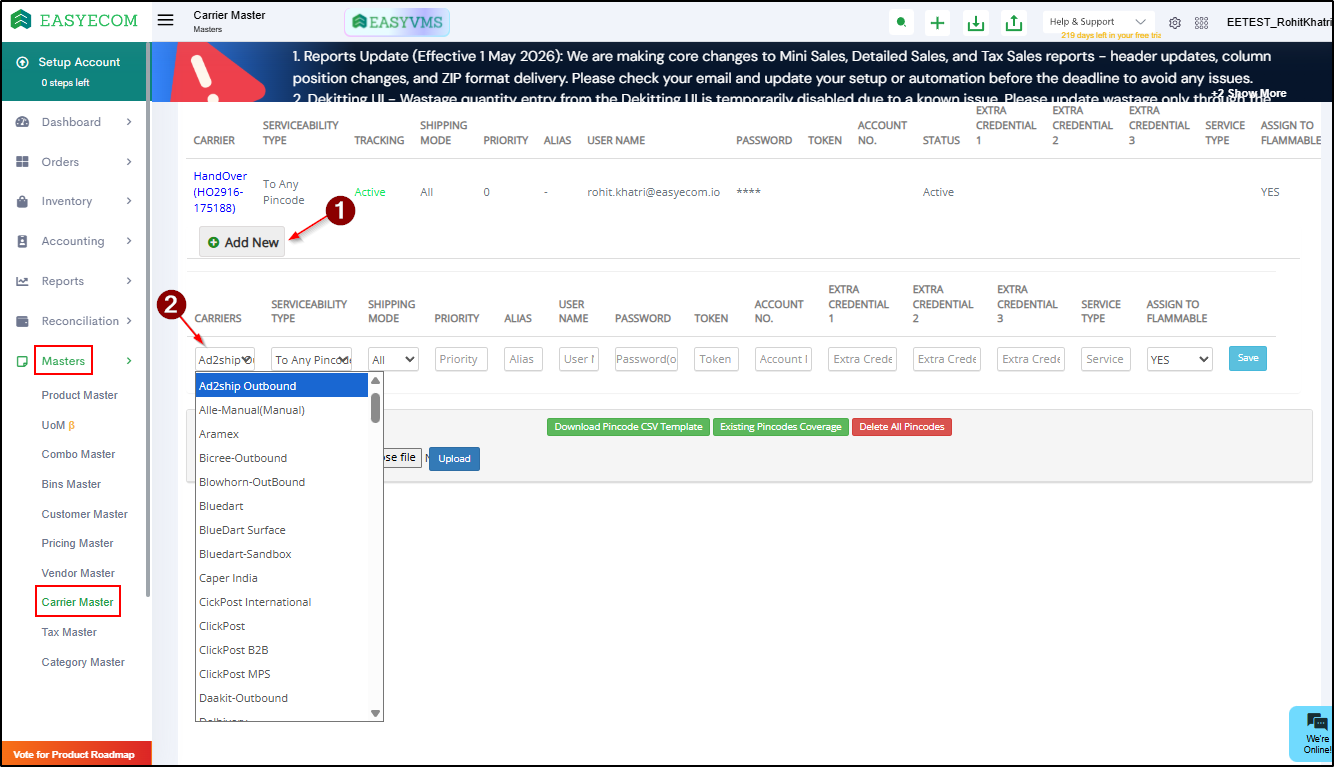Open the Assign to Flammable YES dropdown
This screenshot has width=1334, height=767.
pos(1179,360)
